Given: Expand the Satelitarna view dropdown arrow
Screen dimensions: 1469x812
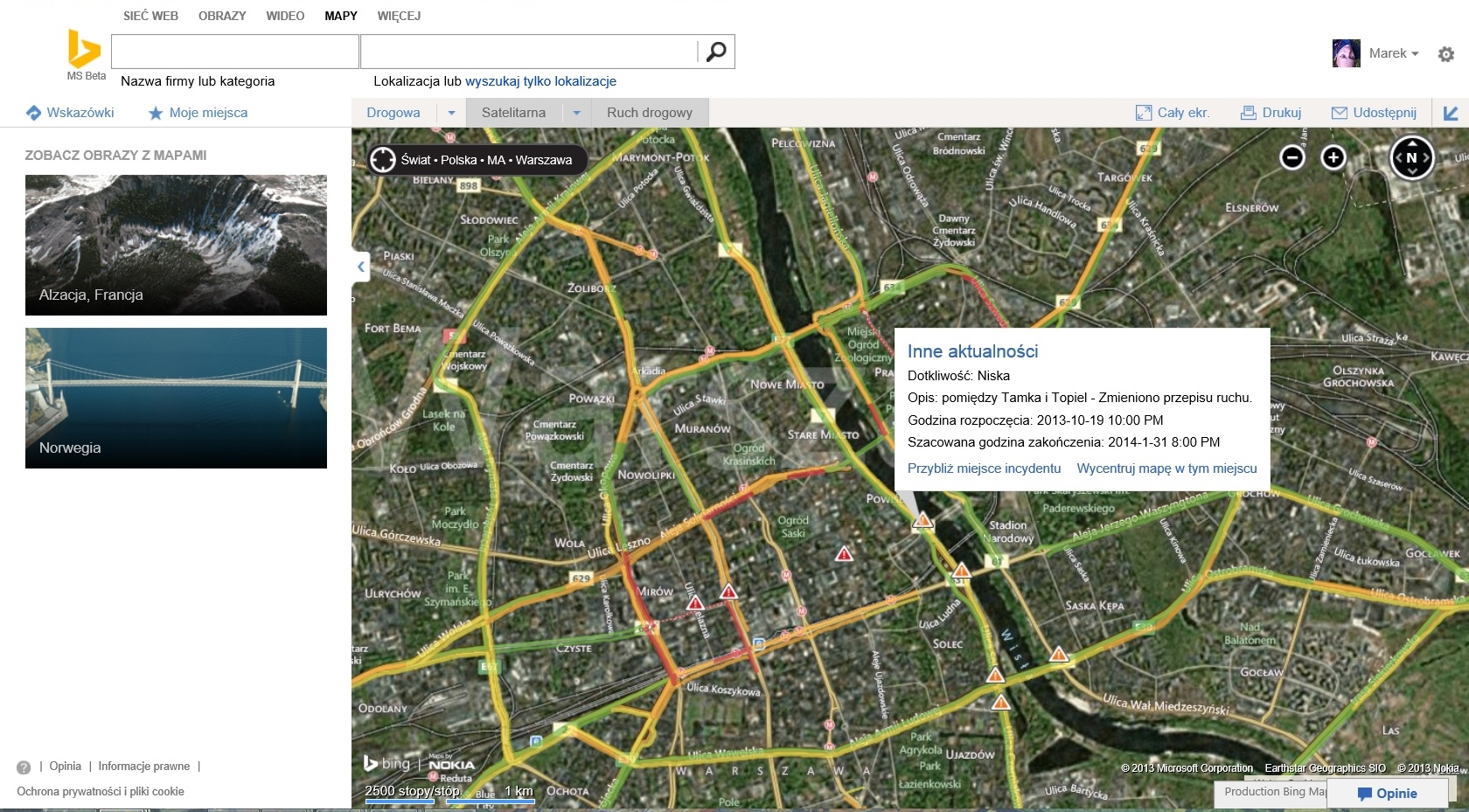Looking at the screenshot, I should point(576,113).
